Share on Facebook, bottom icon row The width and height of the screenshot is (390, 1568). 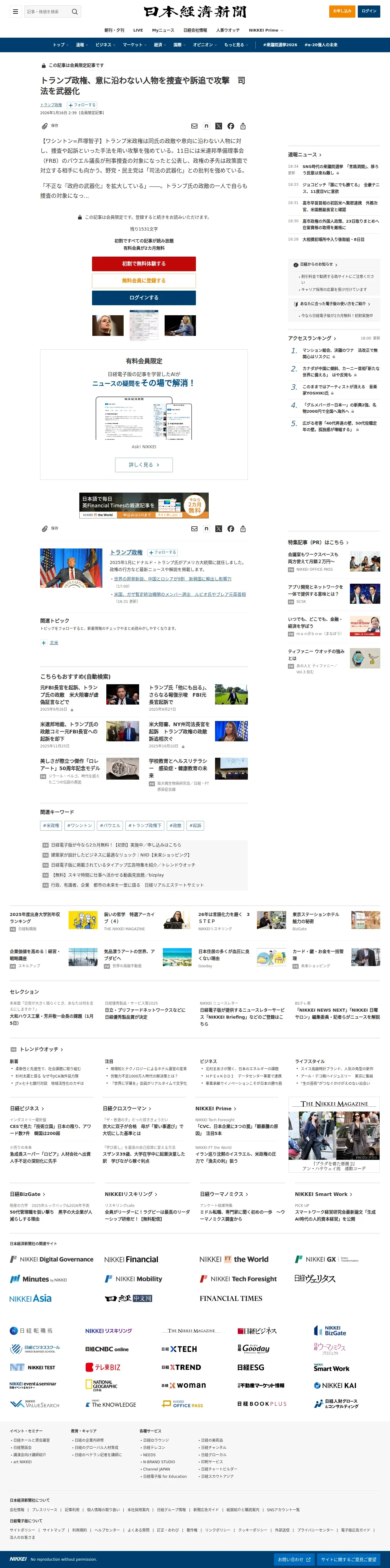pos(231,529)
